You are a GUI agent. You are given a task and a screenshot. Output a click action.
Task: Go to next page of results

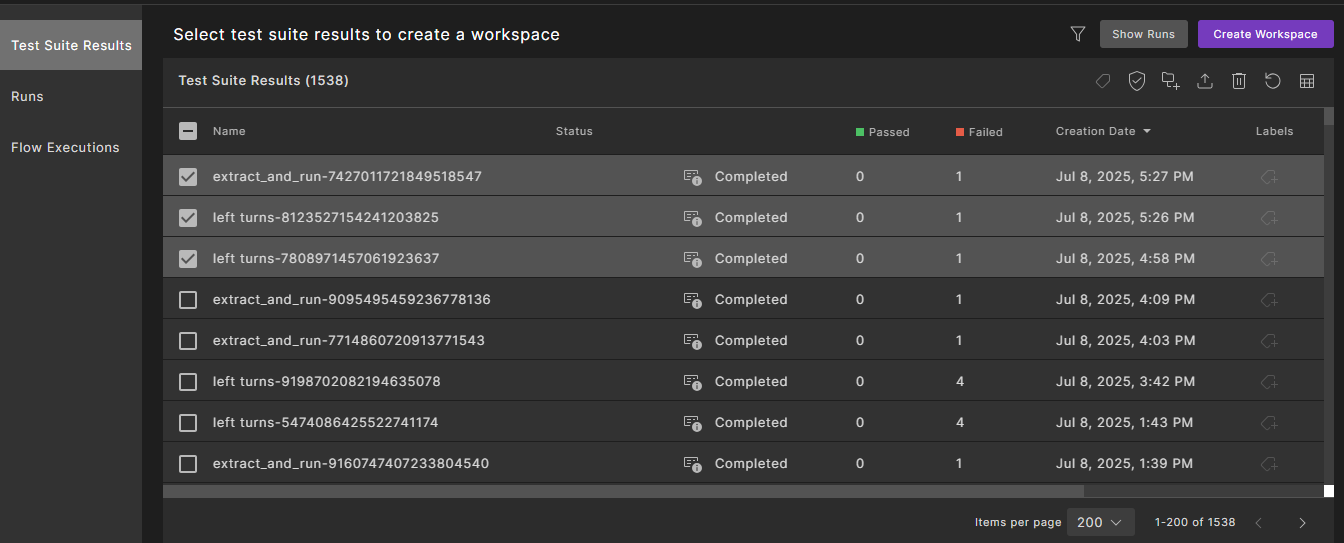[x=1302, y=522]
